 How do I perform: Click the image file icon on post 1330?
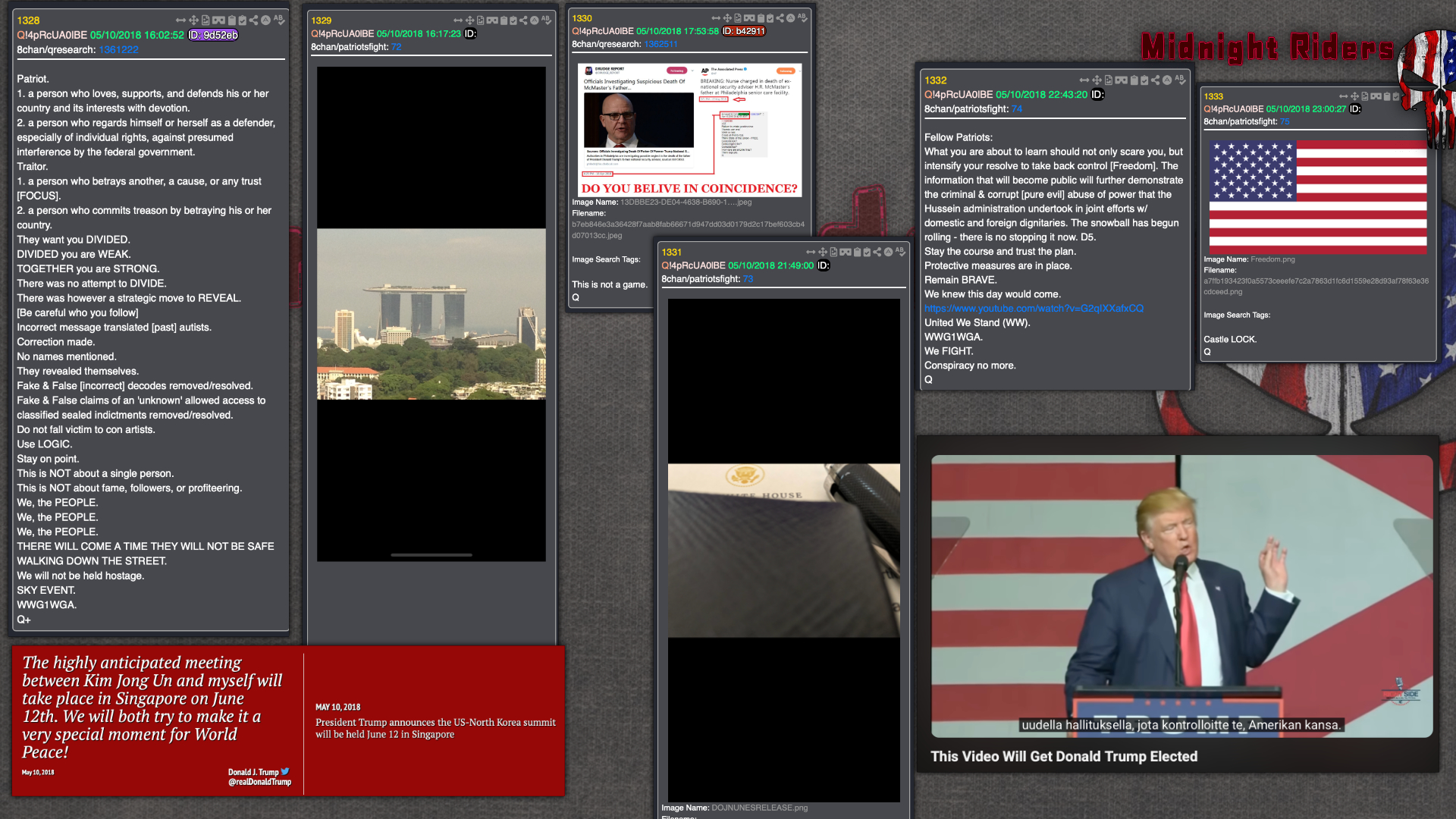tap(738, 18)
